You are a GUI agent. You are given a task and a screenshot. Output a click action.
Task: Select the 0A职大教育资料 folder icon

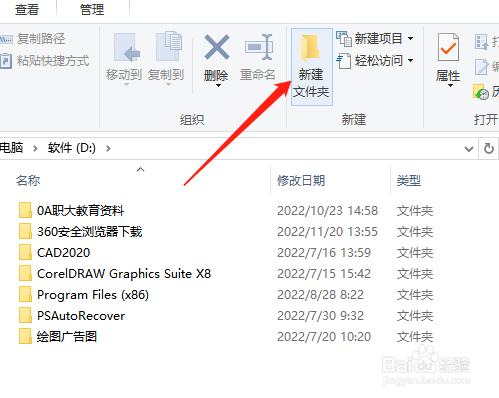(25, 210)
